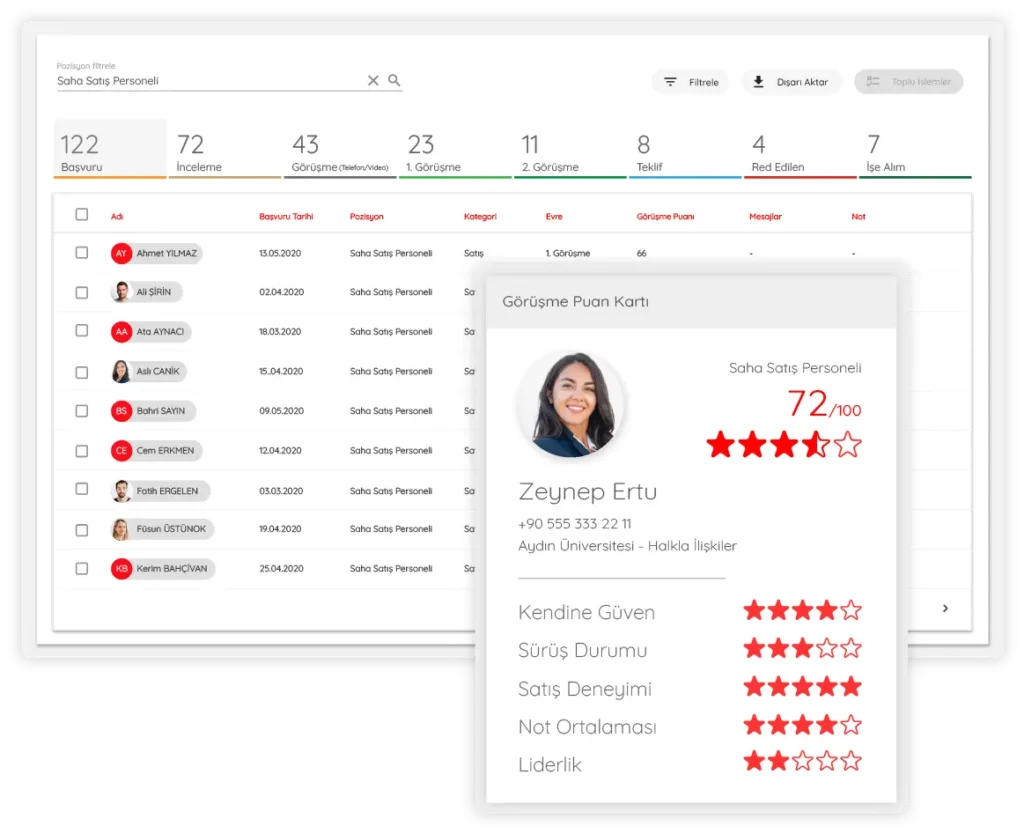Clear the position filter with the X icon

(373, 81)
